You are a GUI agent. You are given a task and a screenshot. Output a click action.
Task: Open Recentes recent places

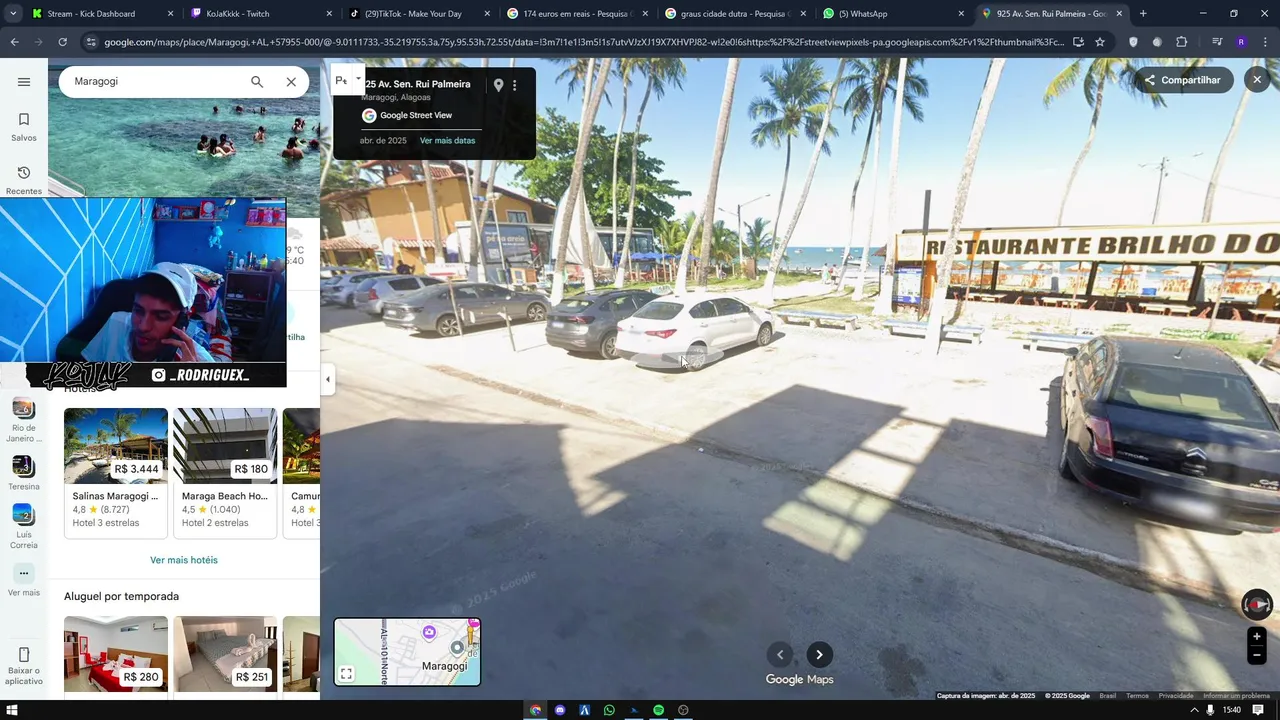click(24, 180)
